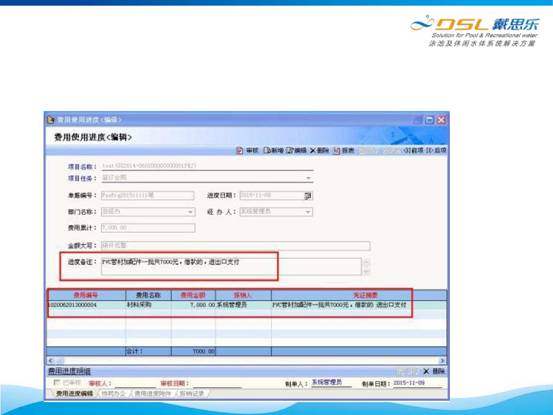Screen dimensions: 553x415
Task: Toggle the 已审核 checkbox
Action: 56,383
